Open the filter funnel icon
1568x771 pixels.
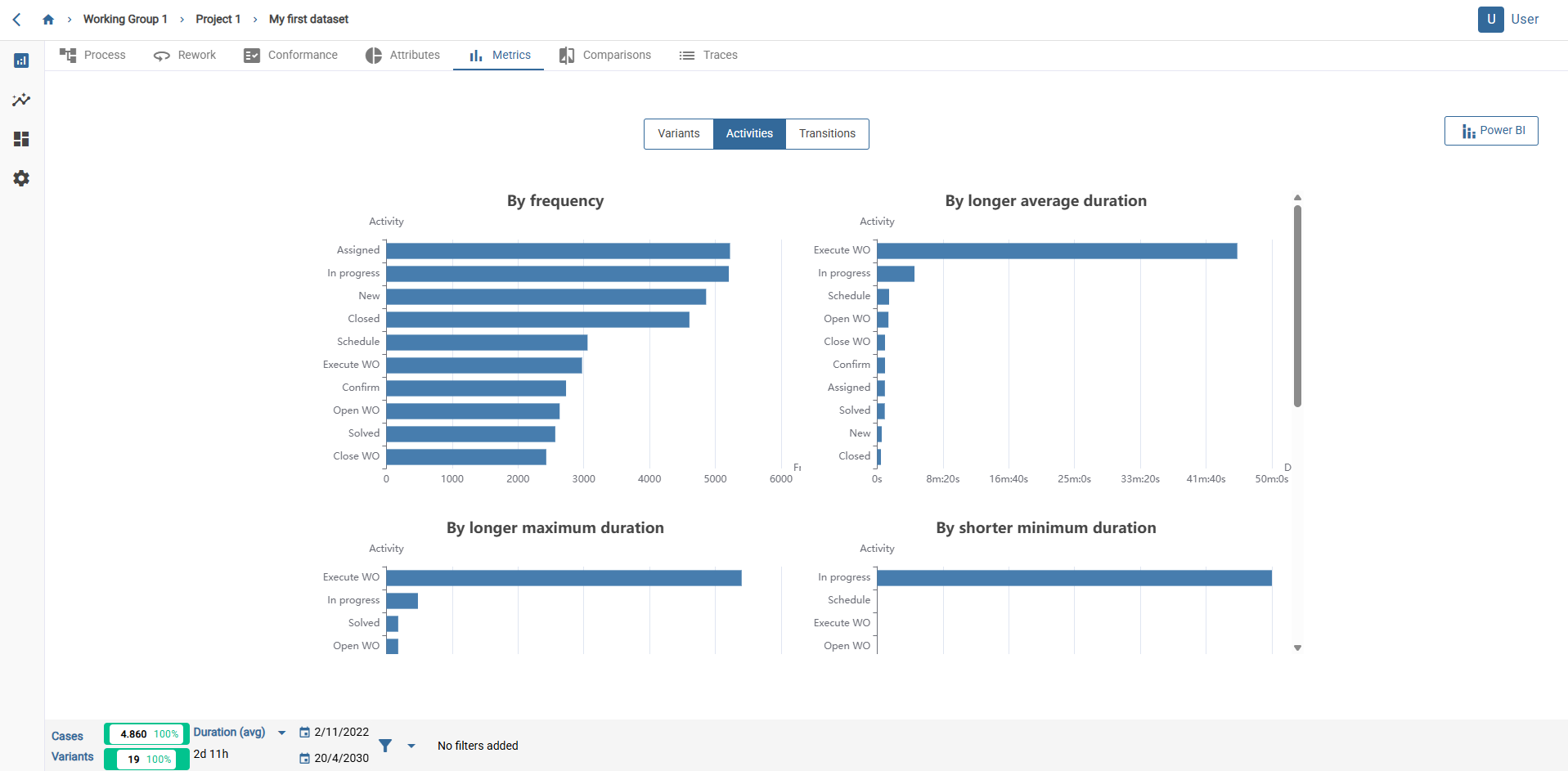384,745
